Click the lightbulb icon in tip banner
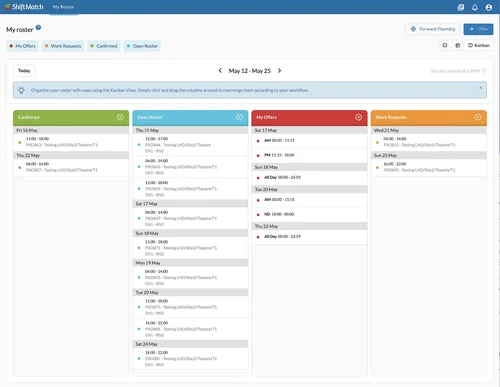 coord(21,90)
